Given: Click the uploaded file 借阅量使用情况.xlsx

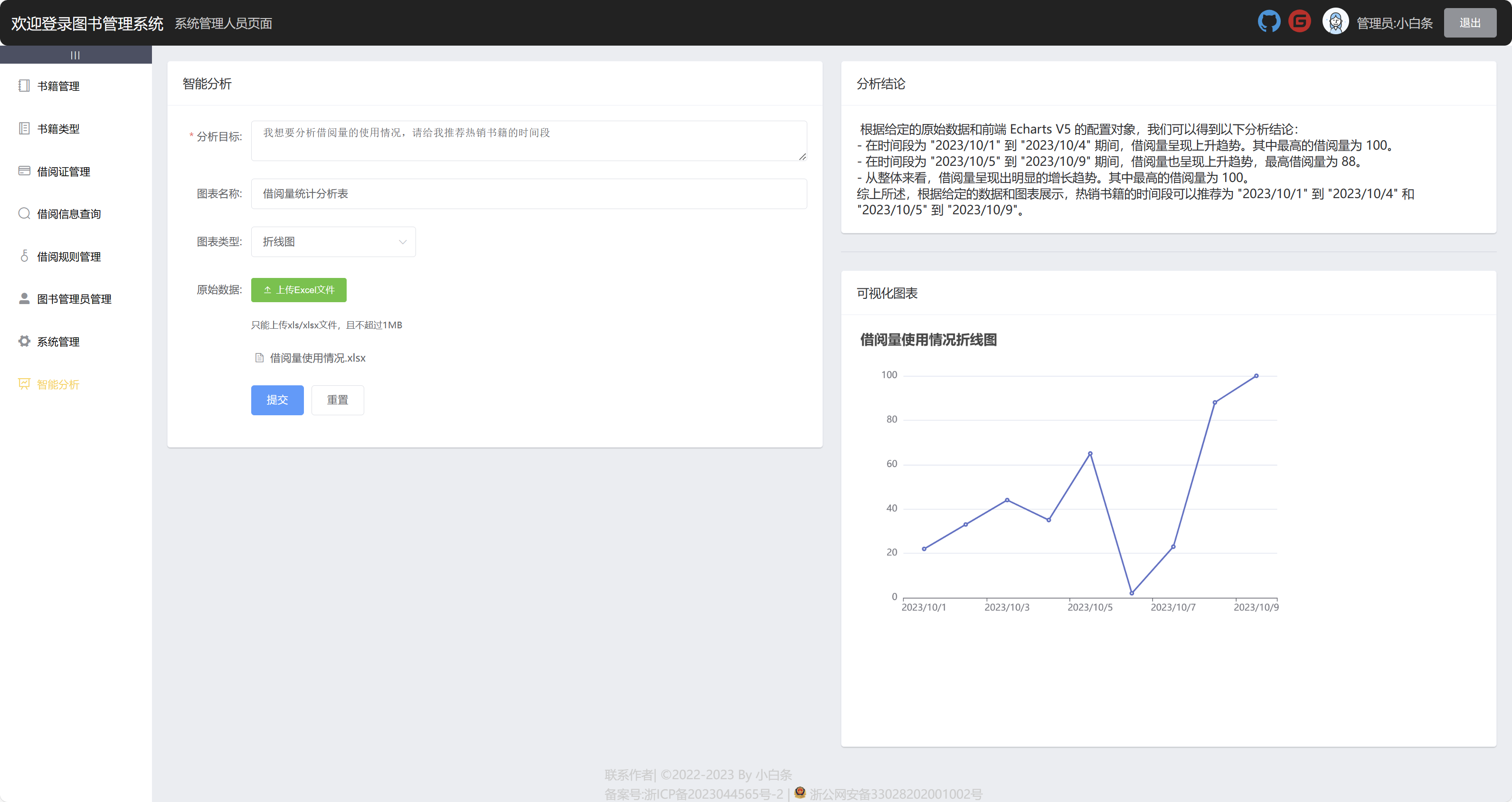Looking at the screenshot, I should pyautogui.click(x=318, y=358).
